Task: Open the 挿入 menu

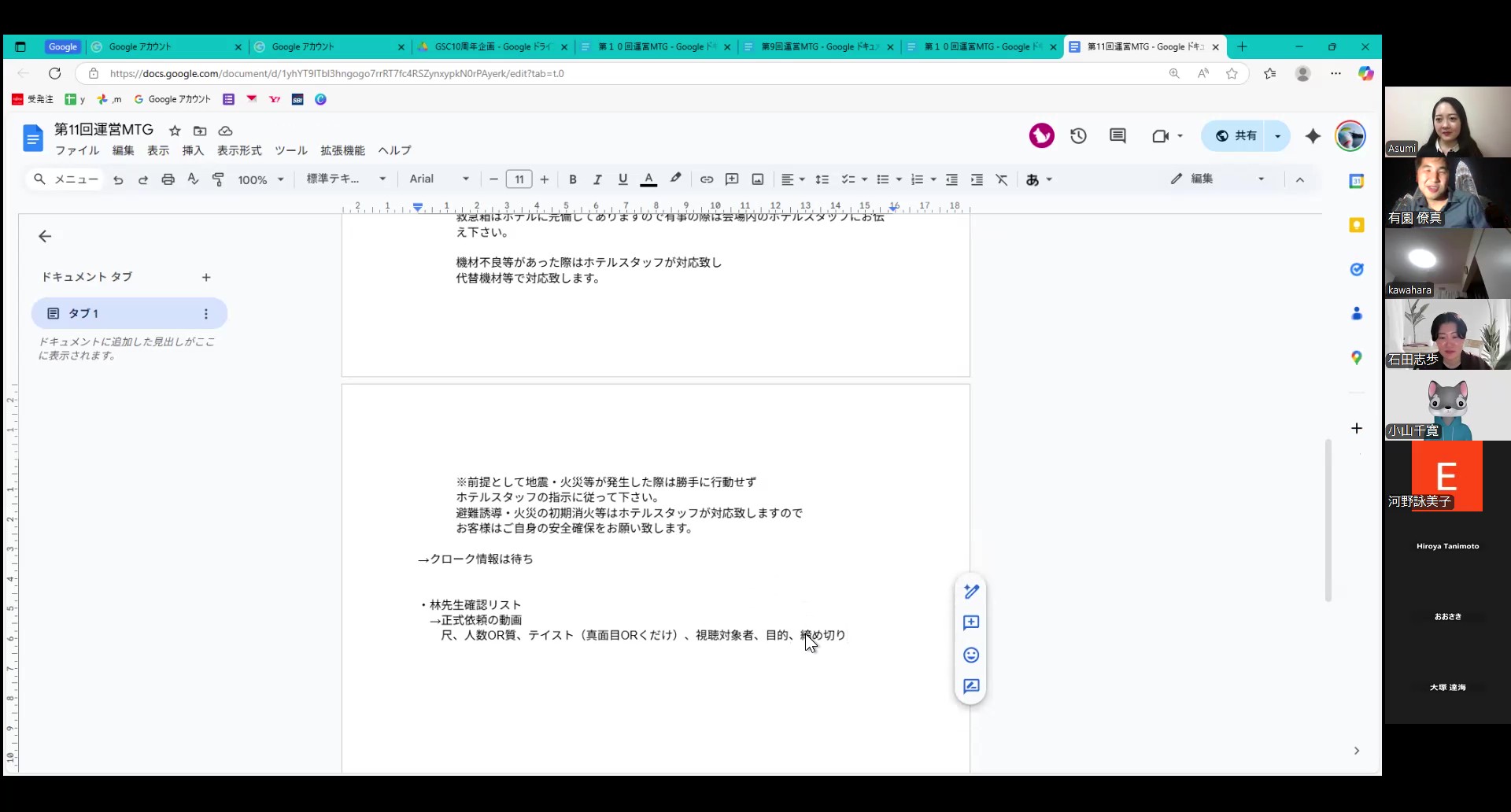Action: point(193,150)
